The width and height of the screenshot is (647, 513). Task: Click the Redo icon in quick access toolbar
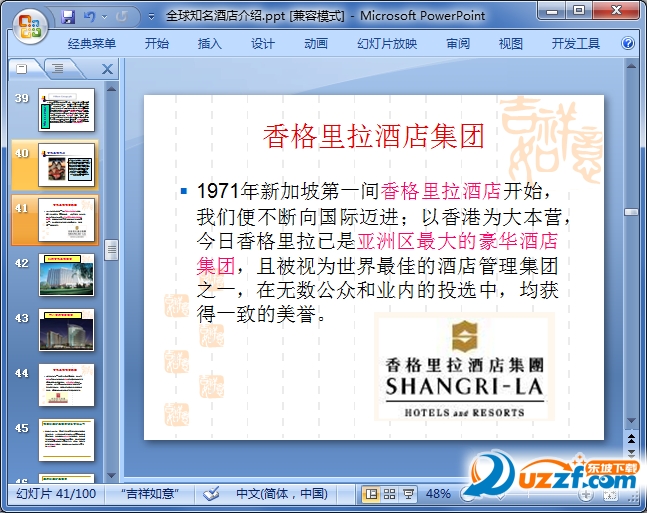pos(122,17)
